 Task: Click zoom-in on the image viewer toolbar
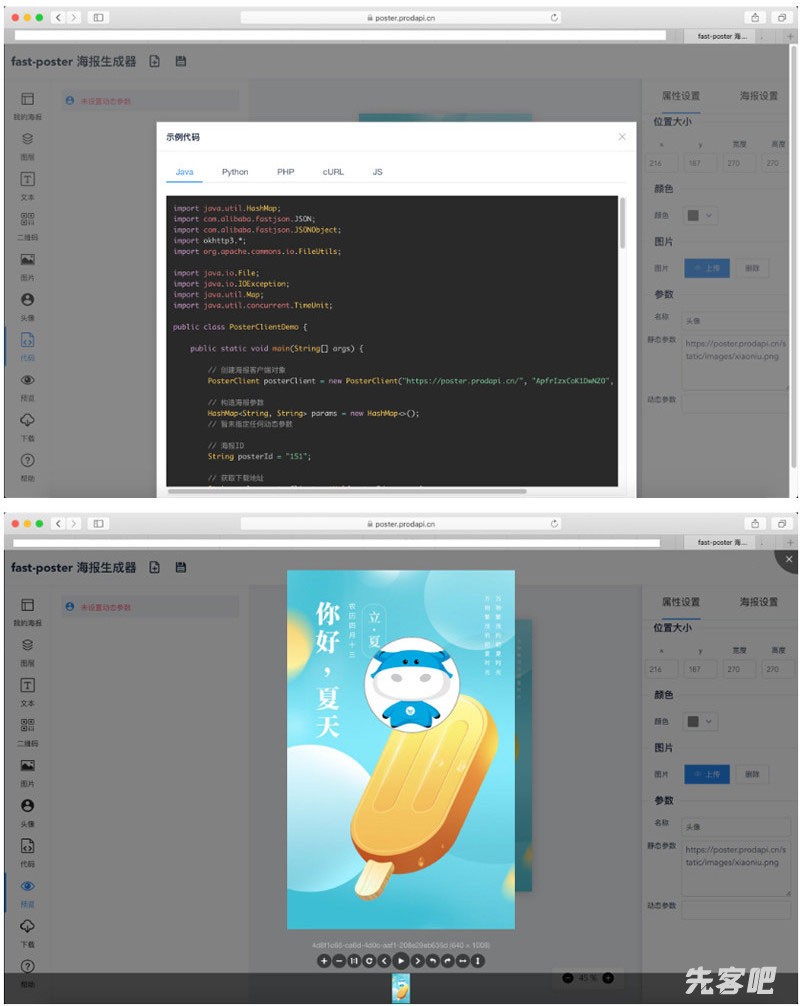pos(323,961)
